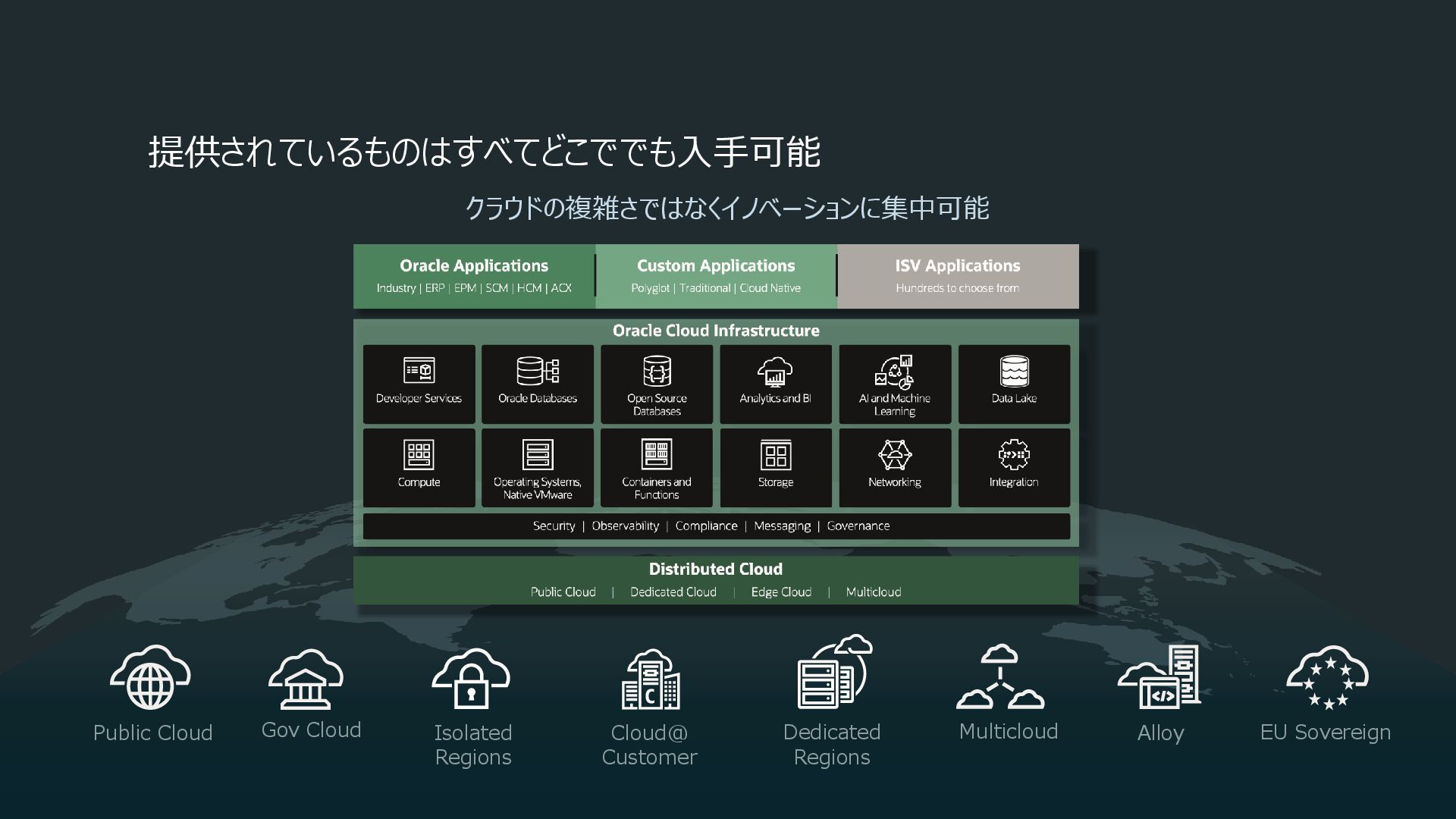Select the Oracle Applications header block
Viewport: 1456px width, 819px height.
click(x=474, y=276)
